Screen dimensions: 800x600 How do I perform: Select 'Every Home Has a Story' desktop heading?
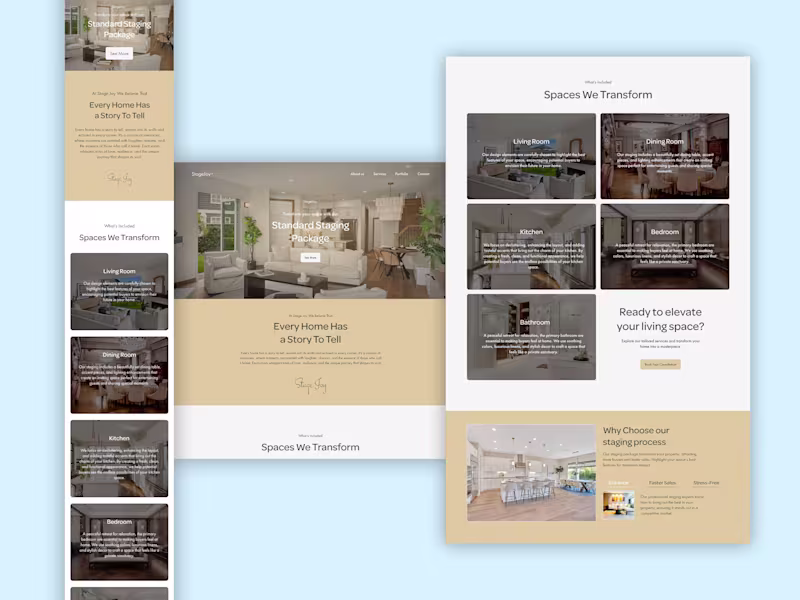(x=310, y=333)
